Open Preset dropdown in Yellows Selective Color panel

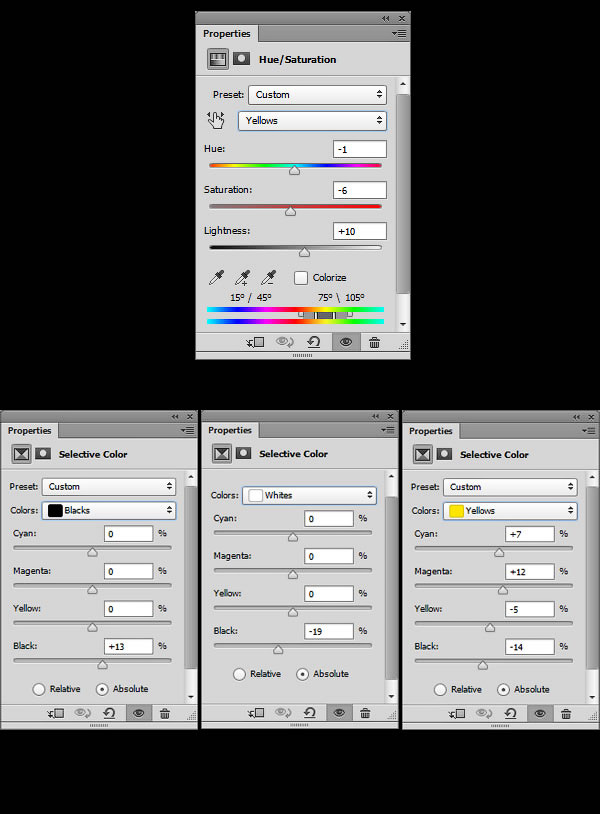(510, 487)
